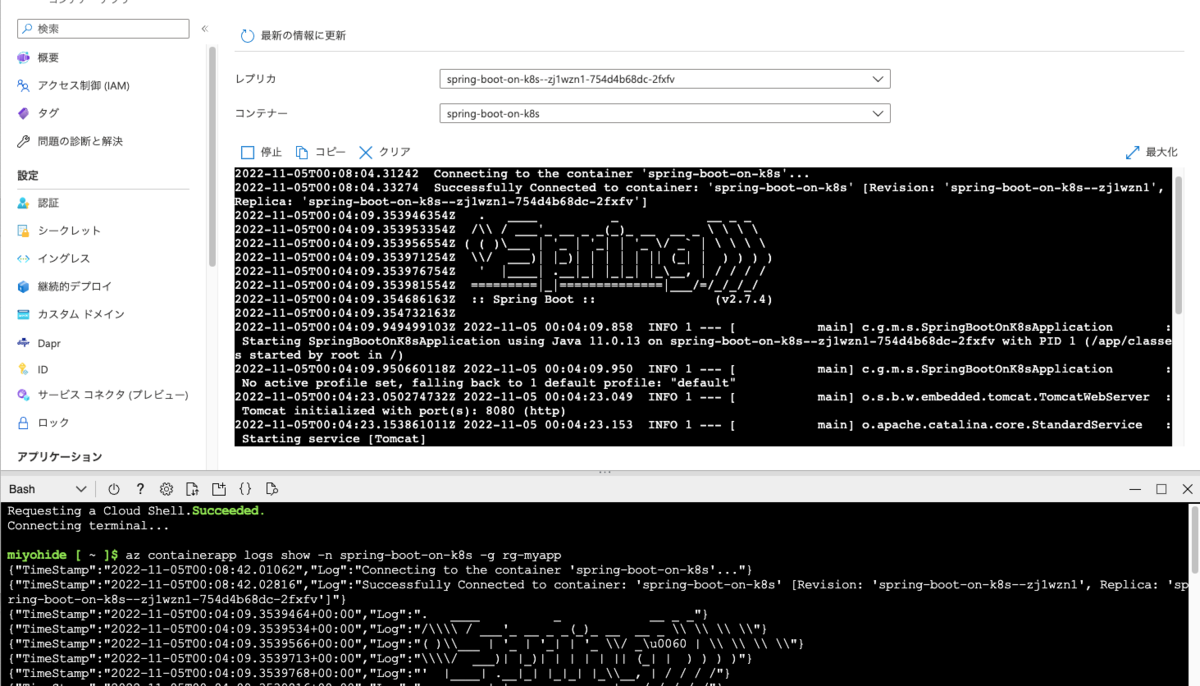
Task: Click the カスタム ドメイン icon in the sidebar
Action: click(24, 314)
